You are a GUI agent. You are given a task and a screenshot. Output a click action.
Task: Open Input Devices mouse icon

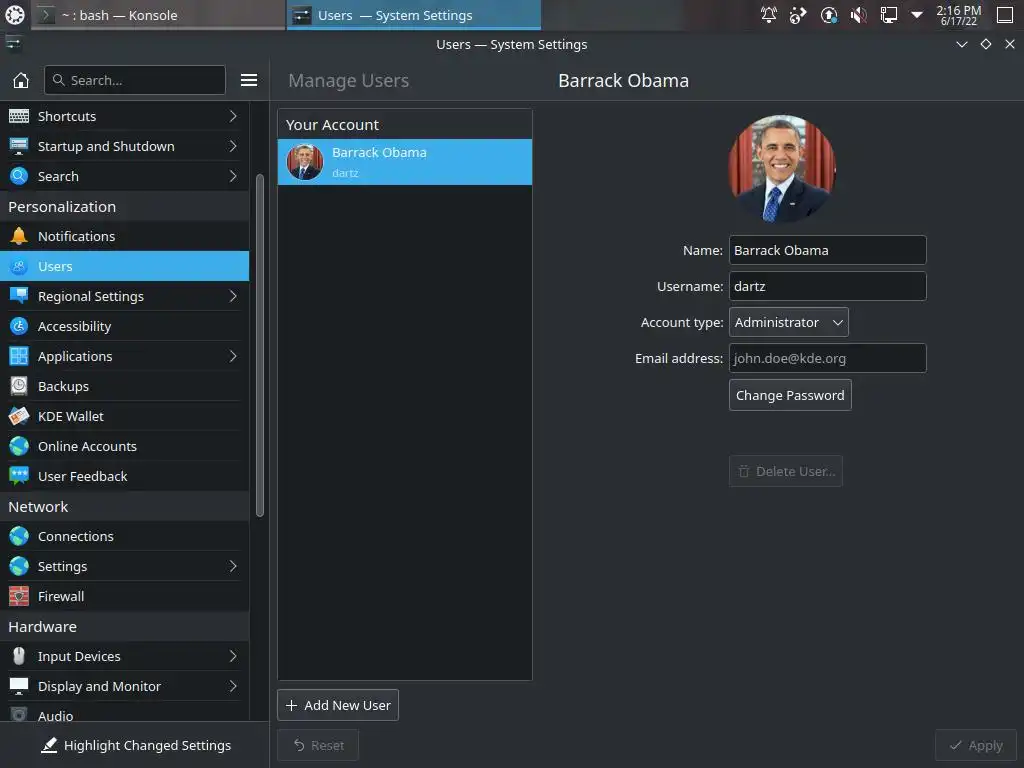(19, 656)
